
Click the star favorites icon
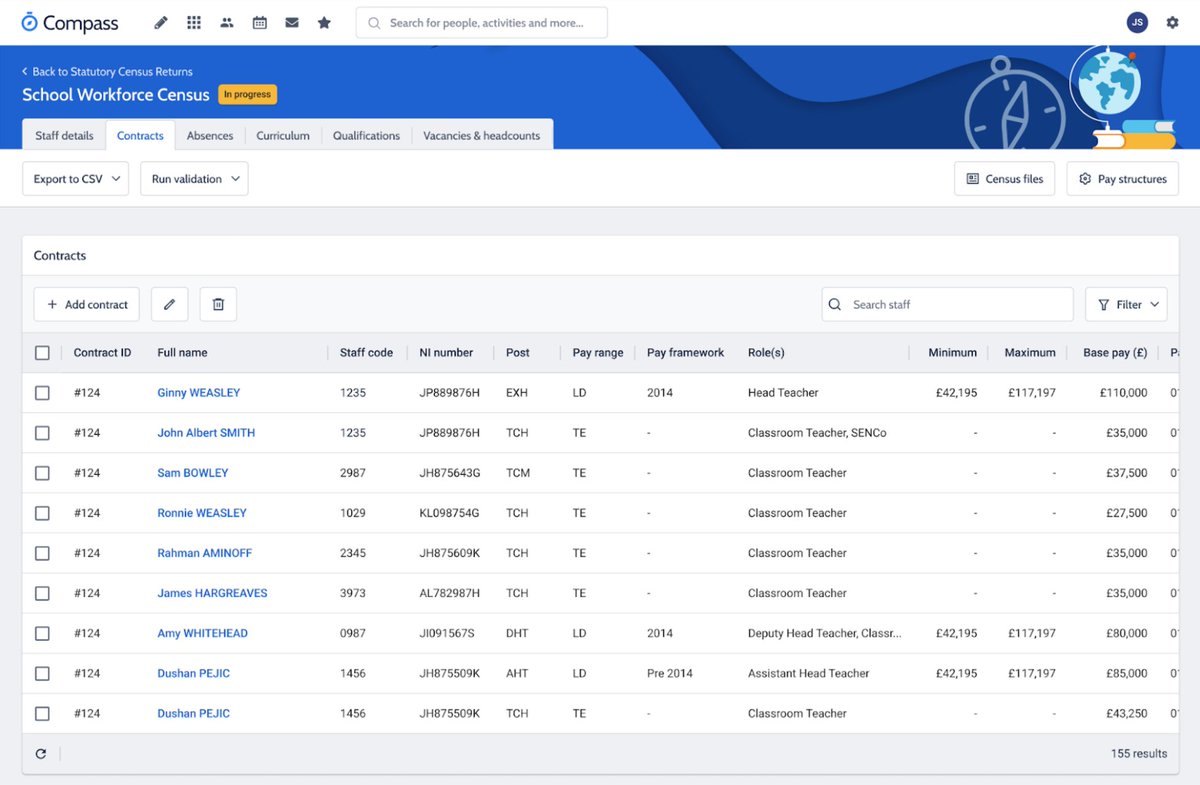[324, 22]
